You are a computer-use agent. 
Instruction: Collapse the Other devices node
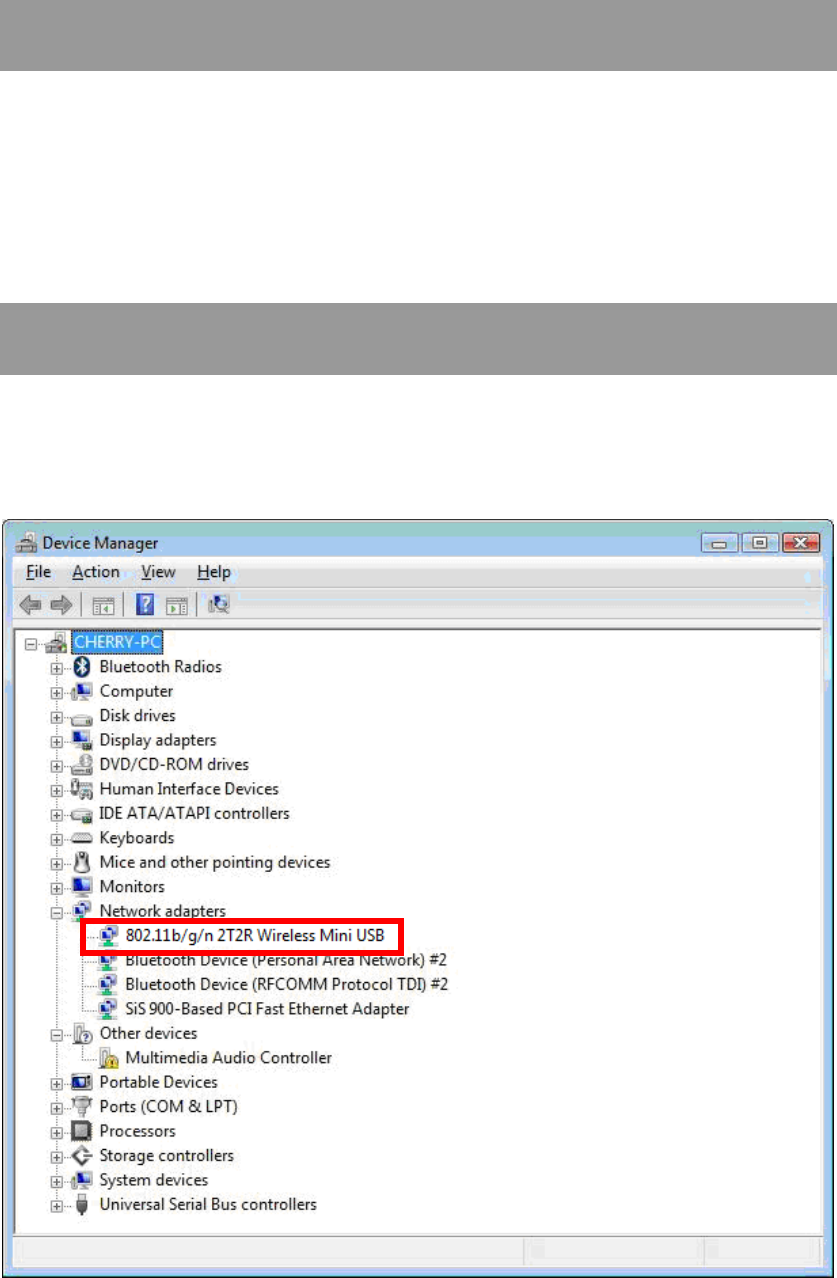point(56,1034)
